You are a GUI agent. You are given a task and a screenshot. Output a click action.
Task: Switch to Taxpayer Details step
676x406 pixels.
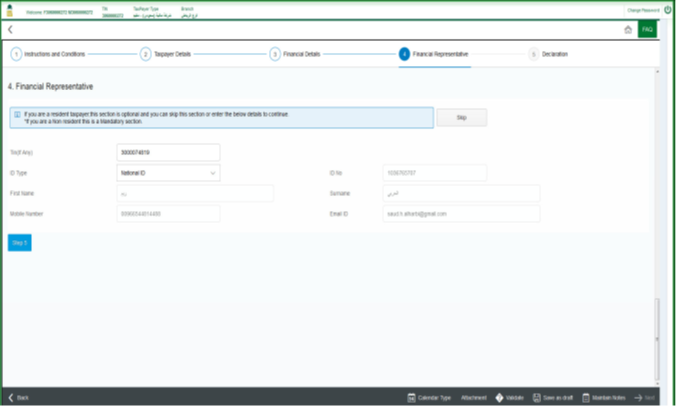145,54
